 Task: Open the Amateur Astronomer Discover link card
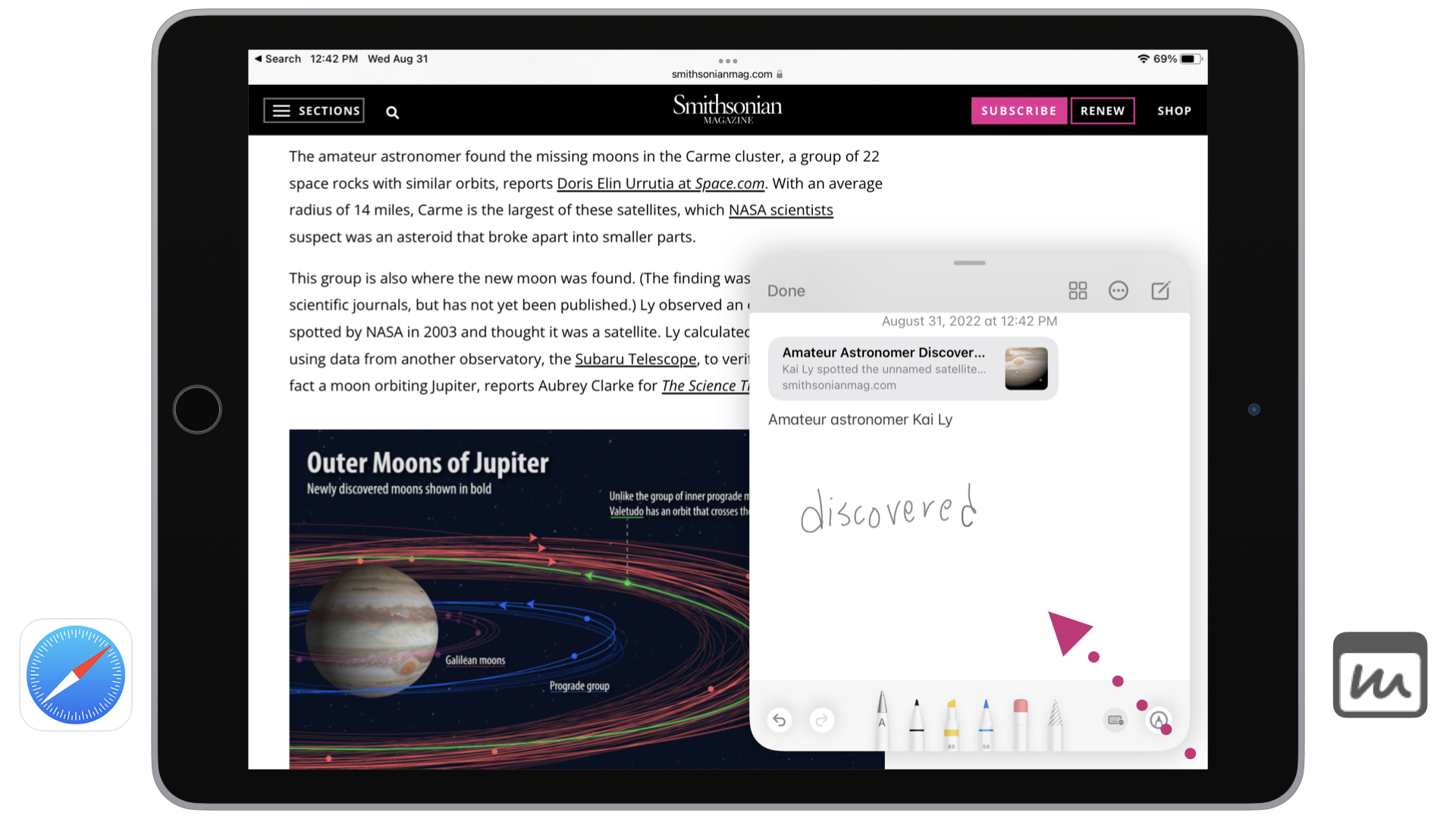pyautogui.click(x=913, y=369)
